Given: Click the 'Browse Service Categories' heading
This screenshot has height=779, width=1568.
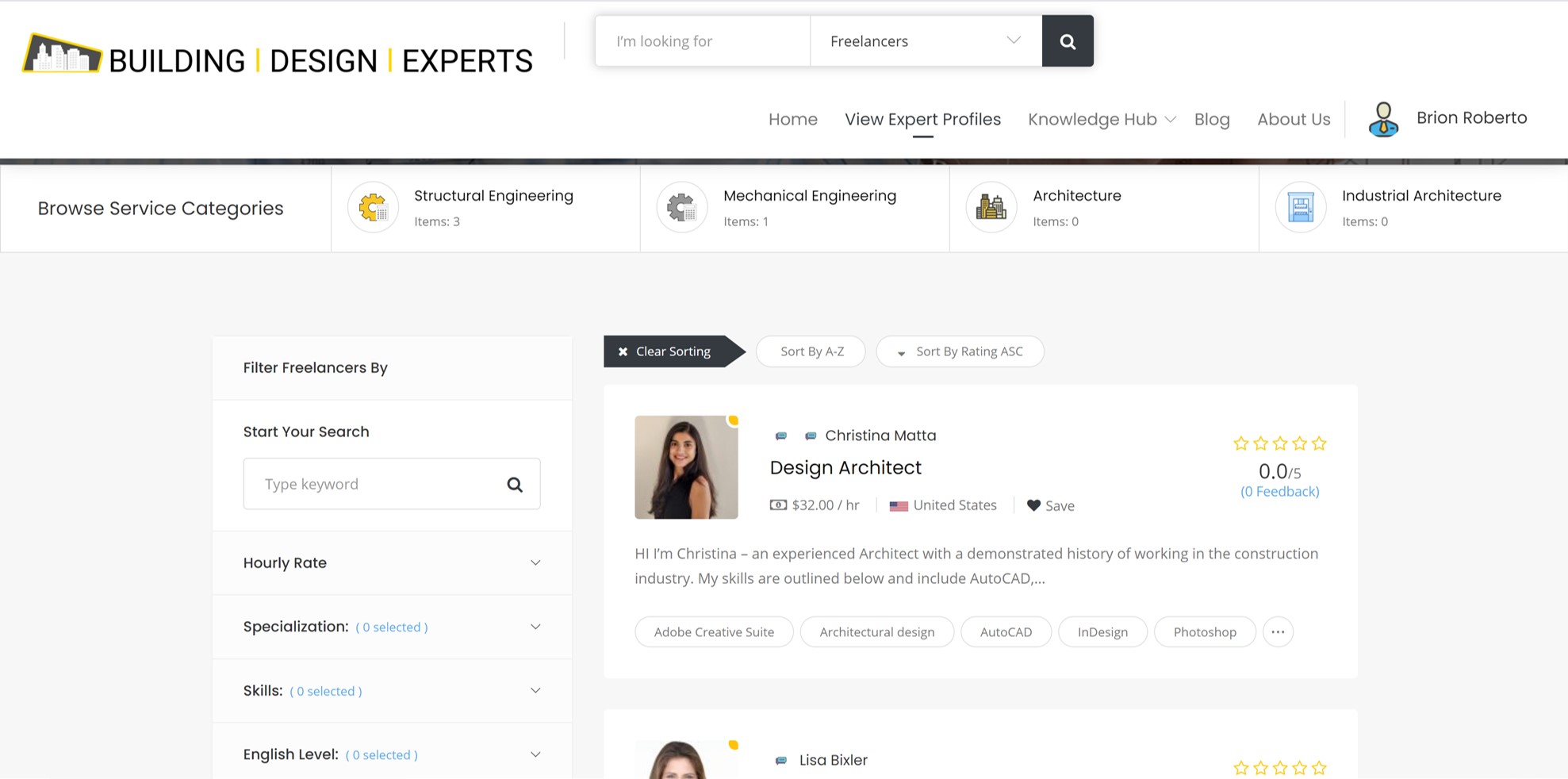Looking at the screenshot, I should tap(160, 208).
